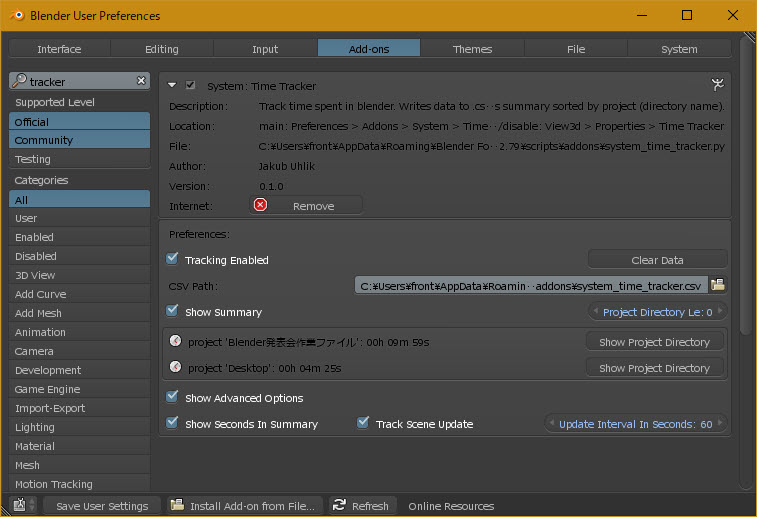Screen dimensions: 757x517
Task: Show Project Directory for Blender発表会 project
Action: [x=655, y=342]
